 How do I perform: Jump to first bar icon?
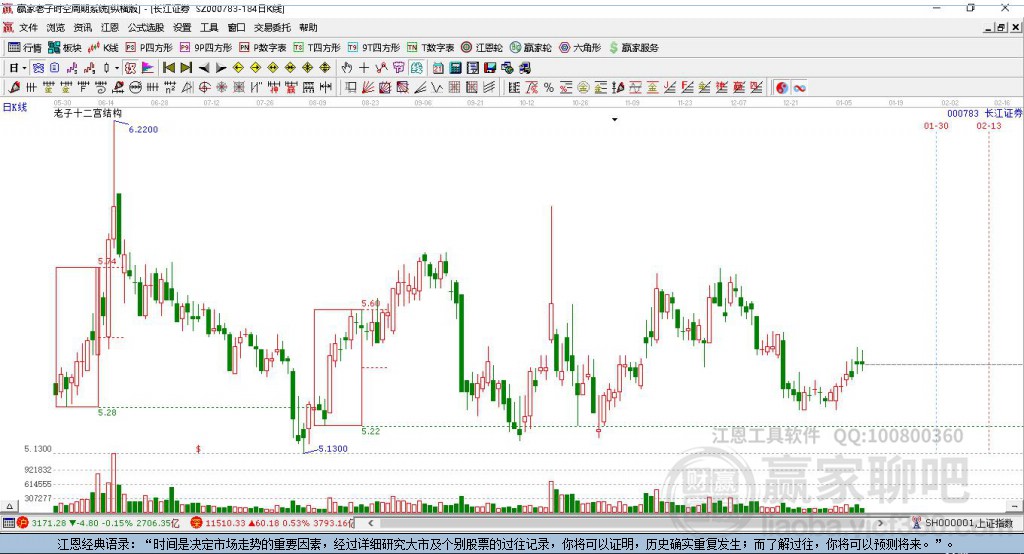point(168,68)
